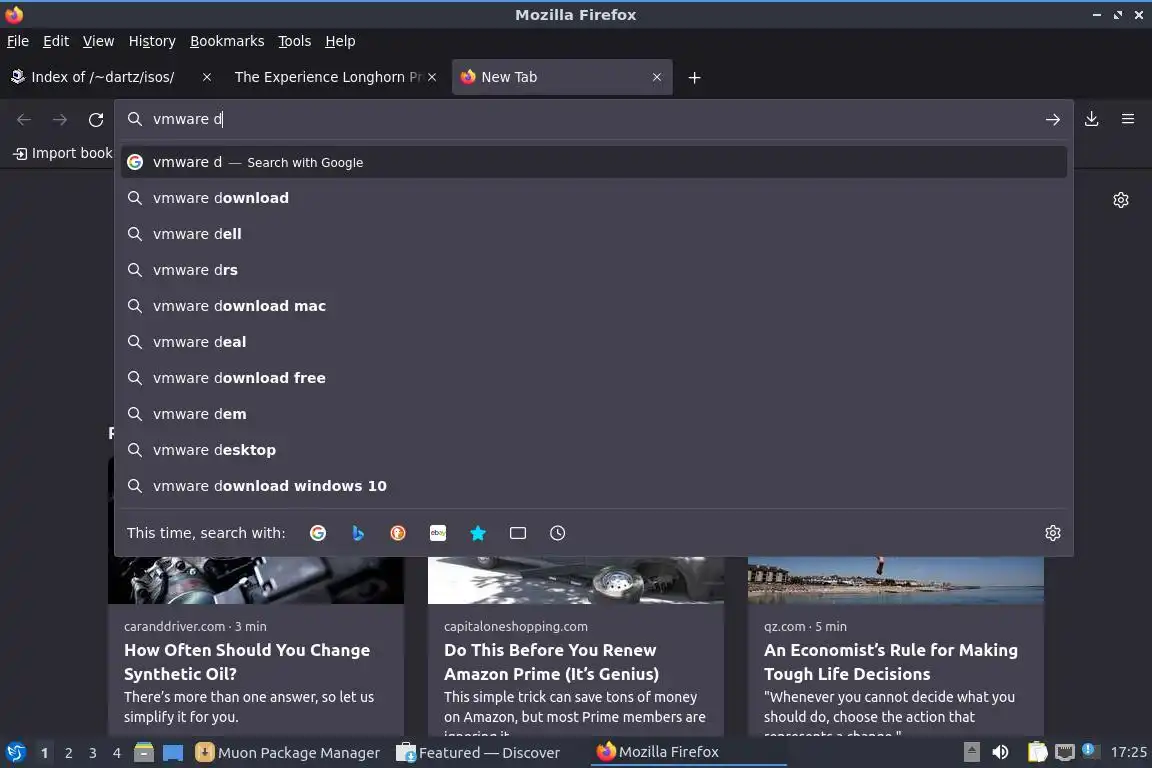
Task: Switch to virtual desktop 3
Action: click(x=93, y=753)
